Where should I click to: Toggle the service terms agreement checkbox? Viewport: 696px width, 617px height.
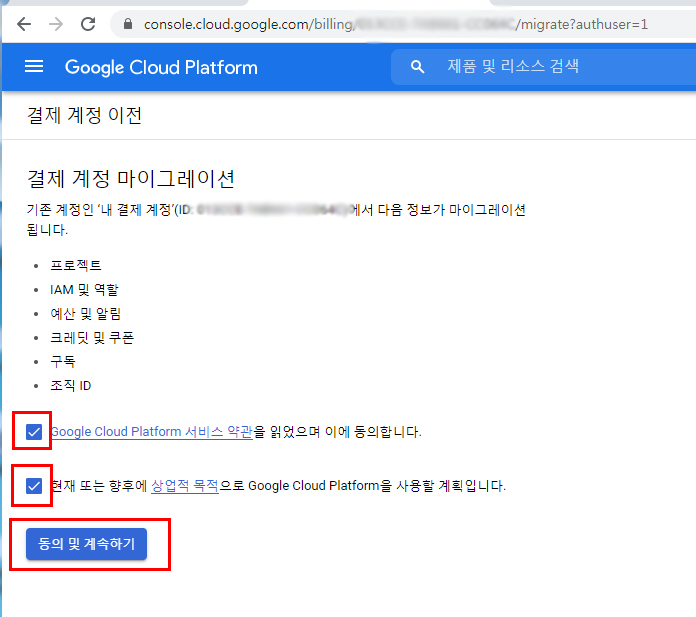click(34, 431)
